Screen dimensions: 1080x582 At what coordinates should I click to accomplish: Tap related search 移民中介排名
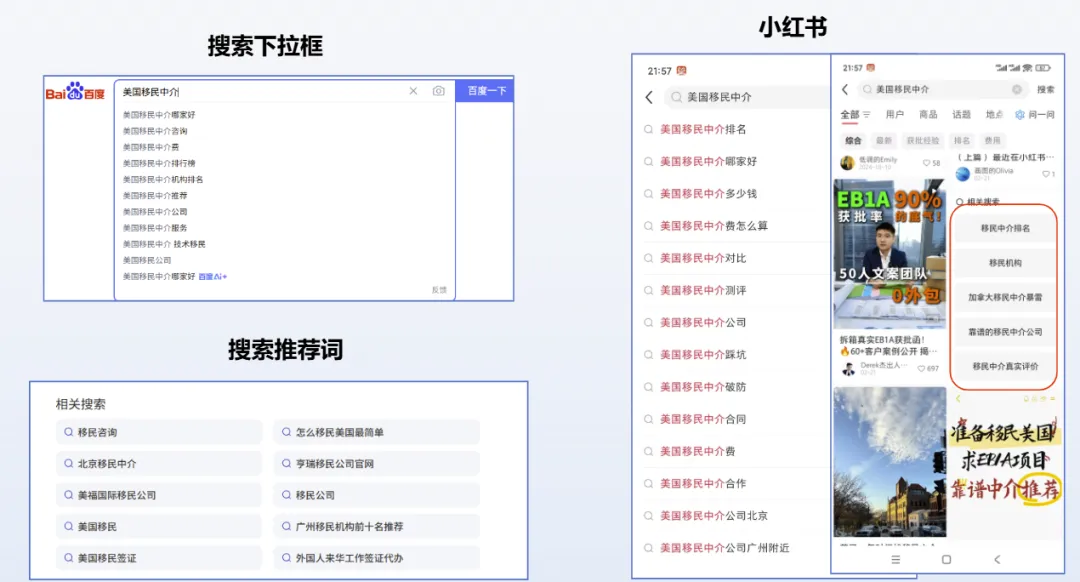(1005, 228)
